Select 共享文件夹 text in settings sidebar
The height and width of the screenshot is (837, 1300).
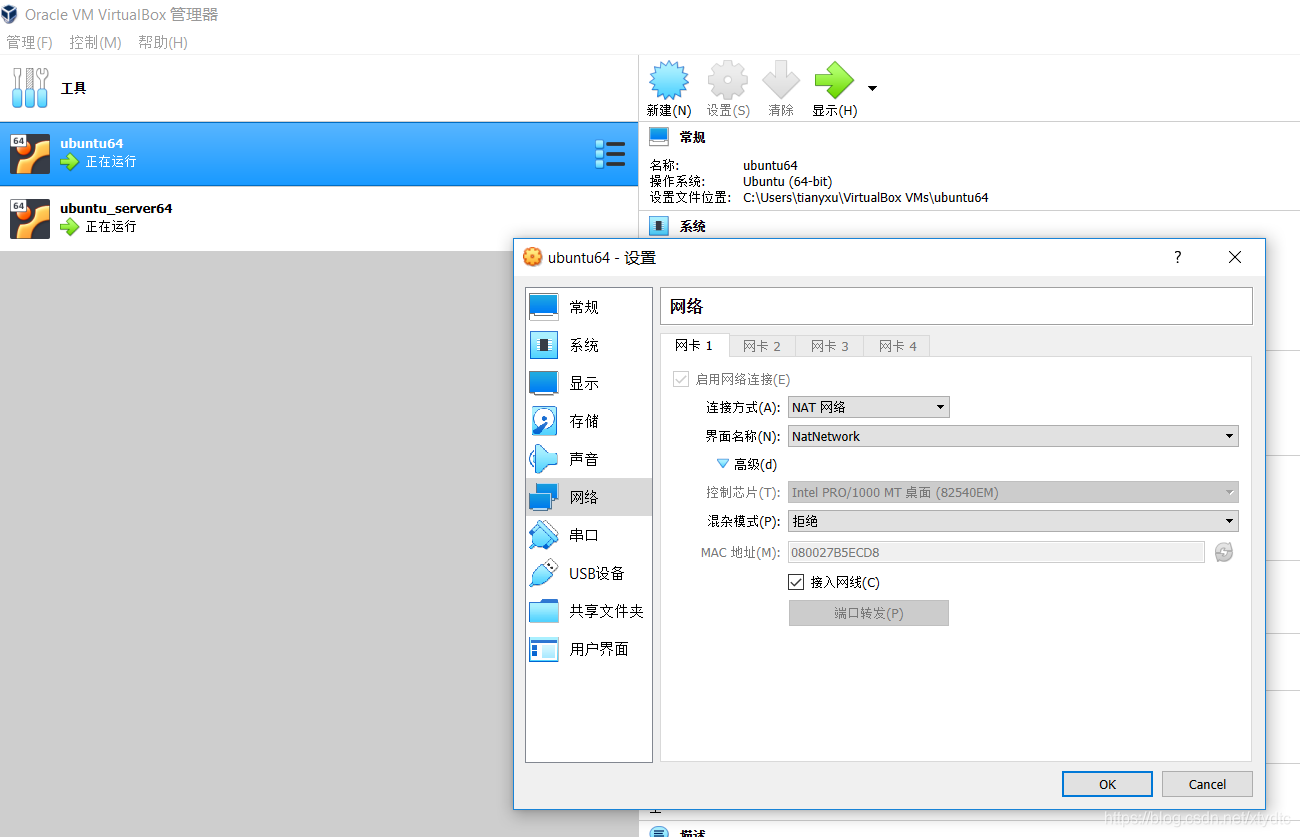[606, 611]
